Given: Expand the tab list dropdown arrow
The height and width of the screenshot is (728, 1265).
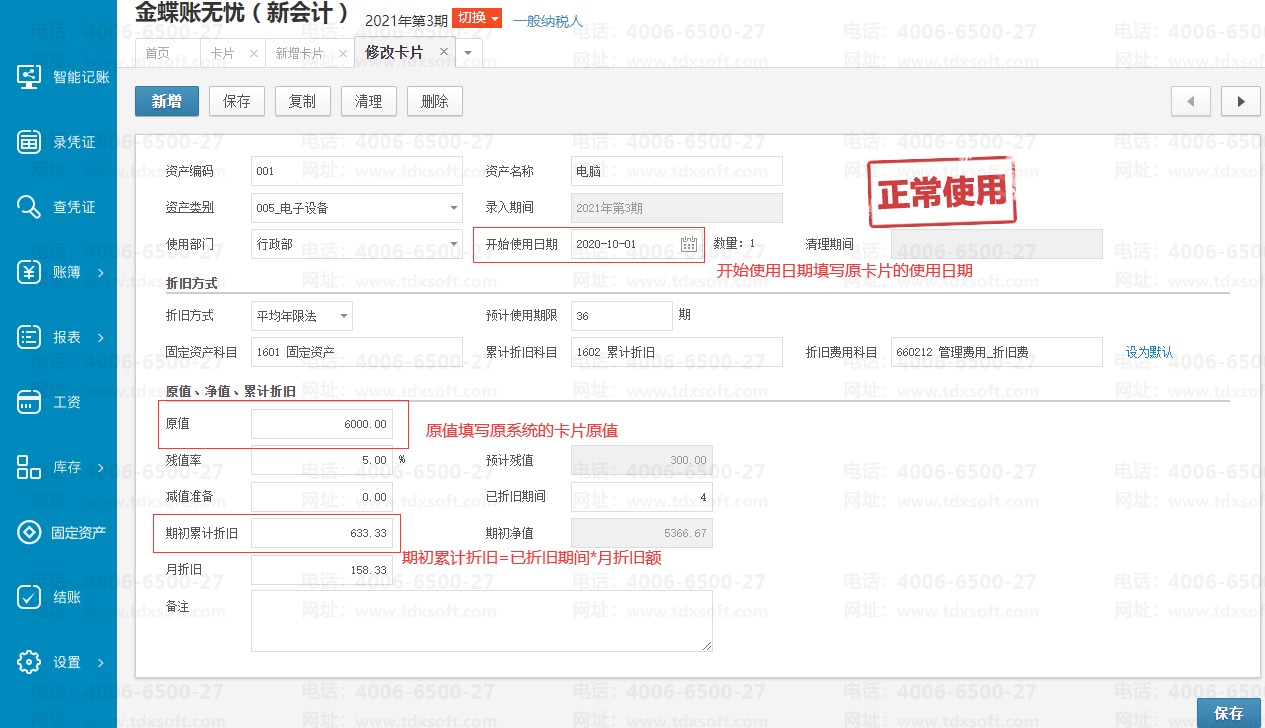Looking at the screenshot, I should pyautogui.click(x=469, y=52).
